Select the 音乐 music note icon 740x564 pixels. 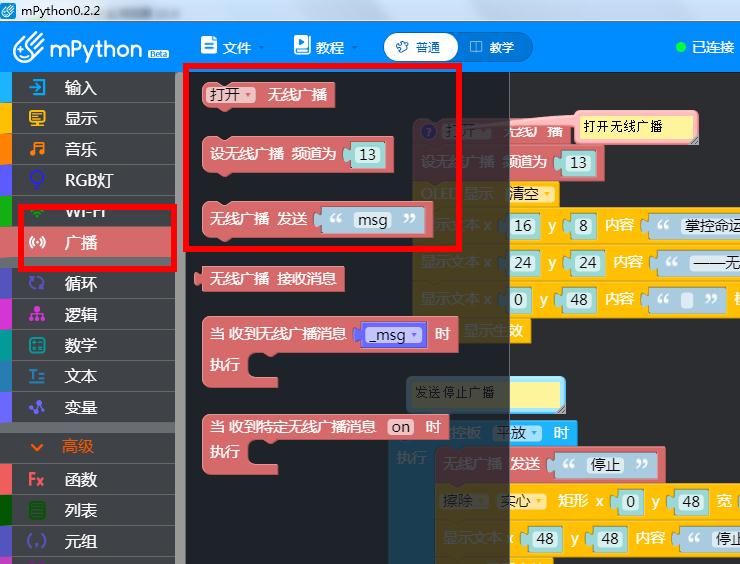pyautogui.click(x=37, y=149)
